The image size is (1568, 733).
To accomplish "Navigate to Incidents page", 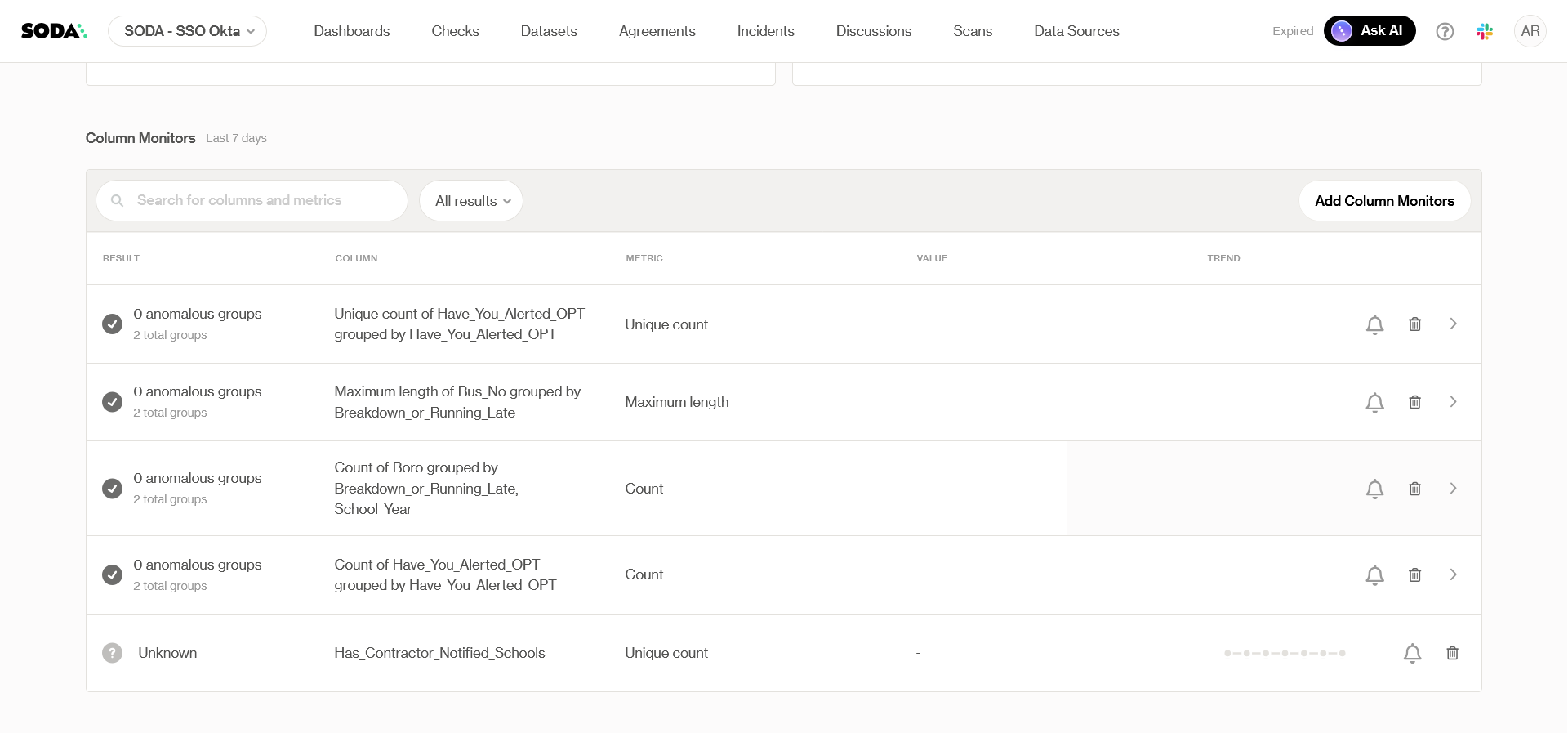I will coord(765,31).
